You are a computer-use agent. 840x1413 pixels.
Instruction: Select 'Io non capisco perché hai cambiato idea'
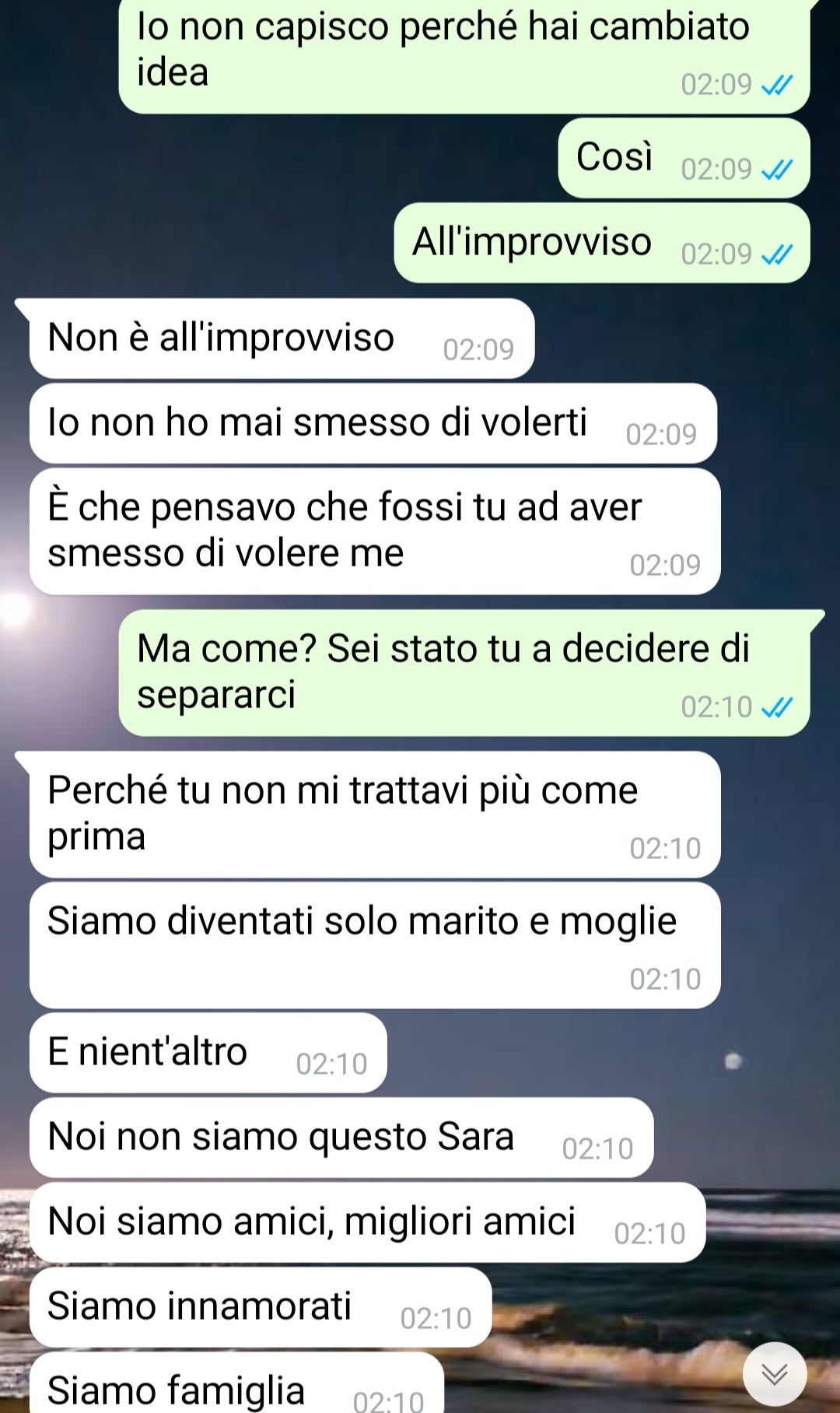coord(464,56)
